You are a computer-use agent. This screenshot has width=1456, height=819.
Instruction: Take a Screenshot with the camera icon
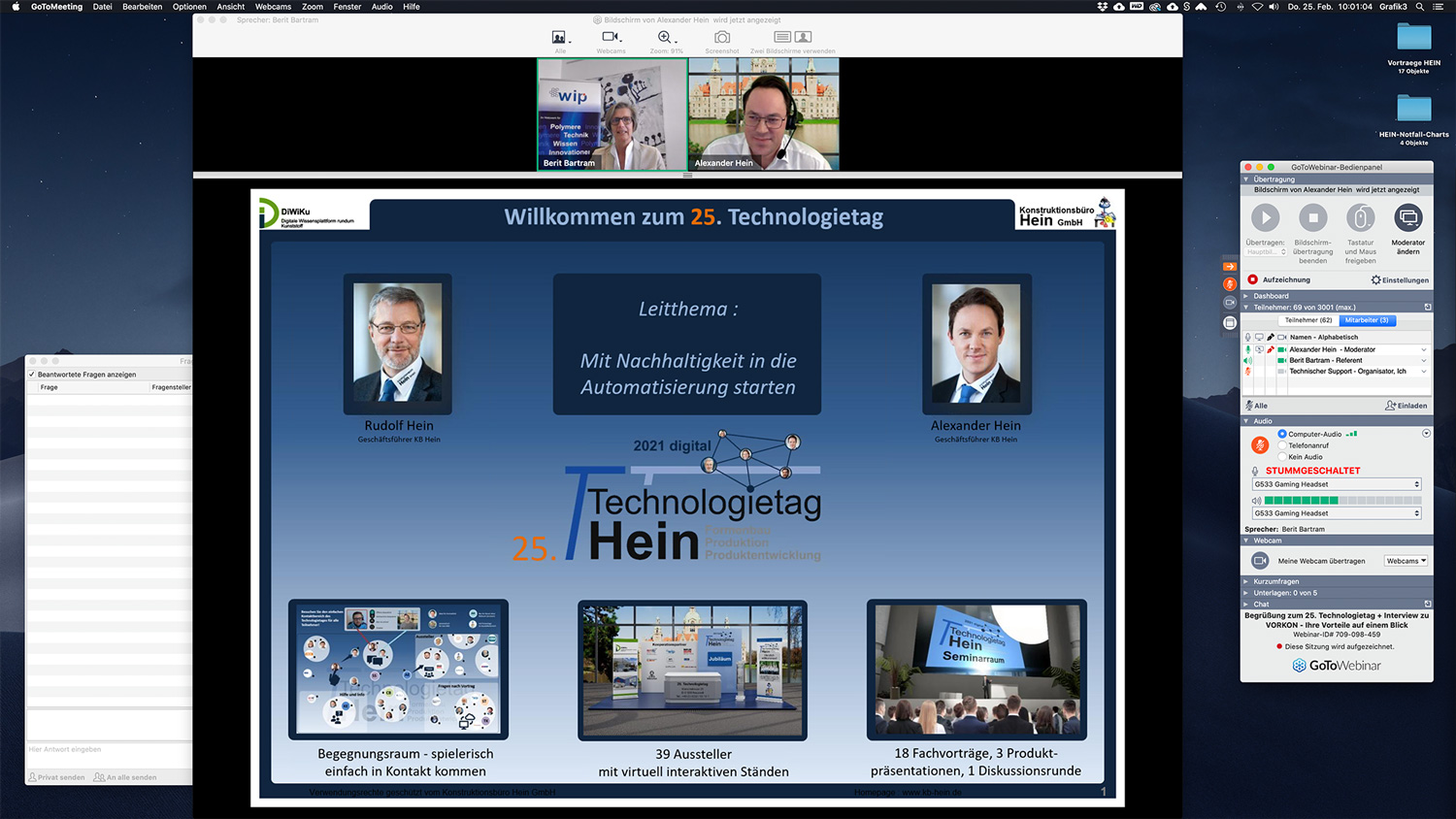[x=722, y=37]
